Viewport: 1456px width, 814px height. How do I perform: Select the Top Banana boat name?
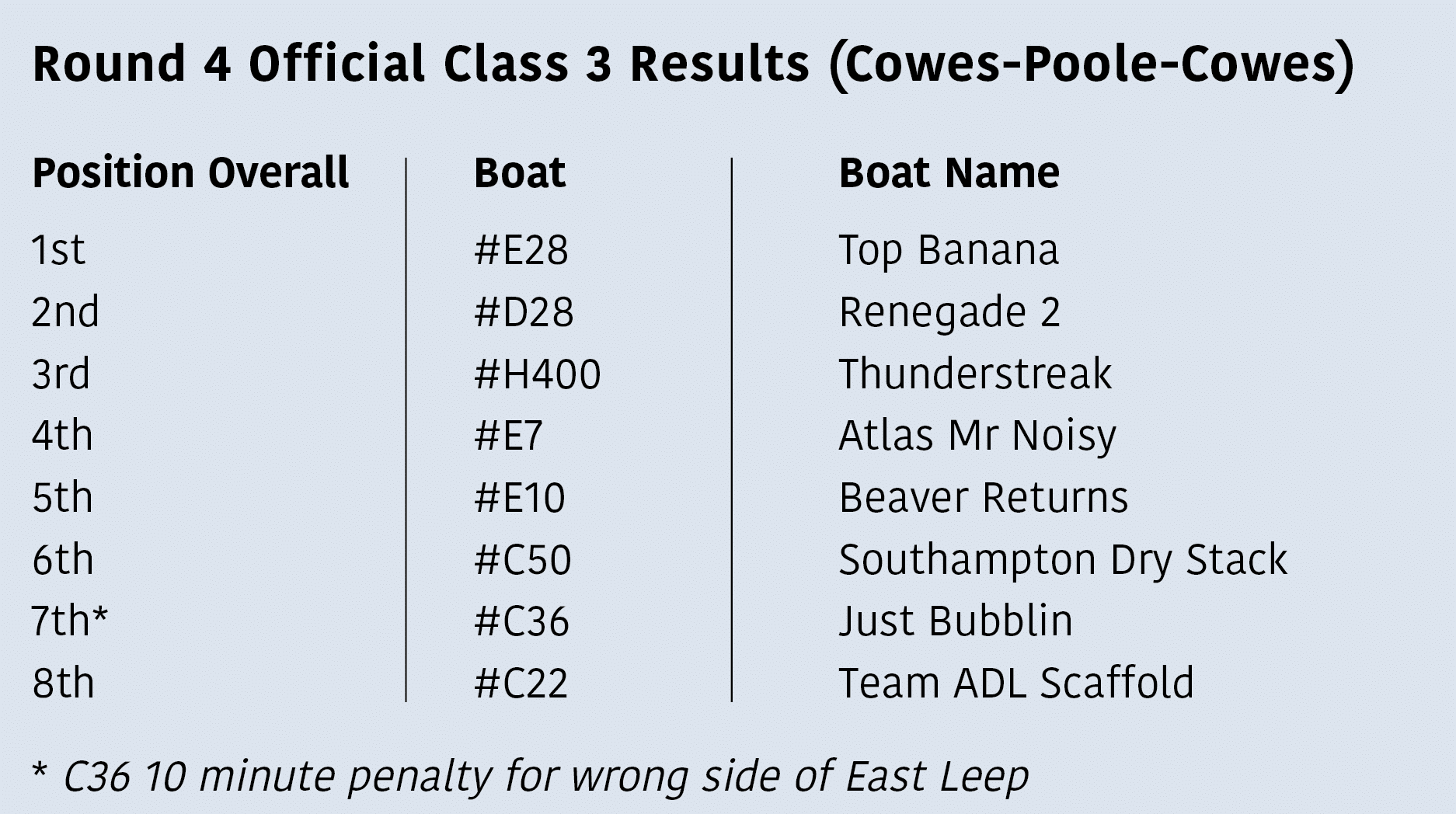pyautogui.click(x=949, y=250)
